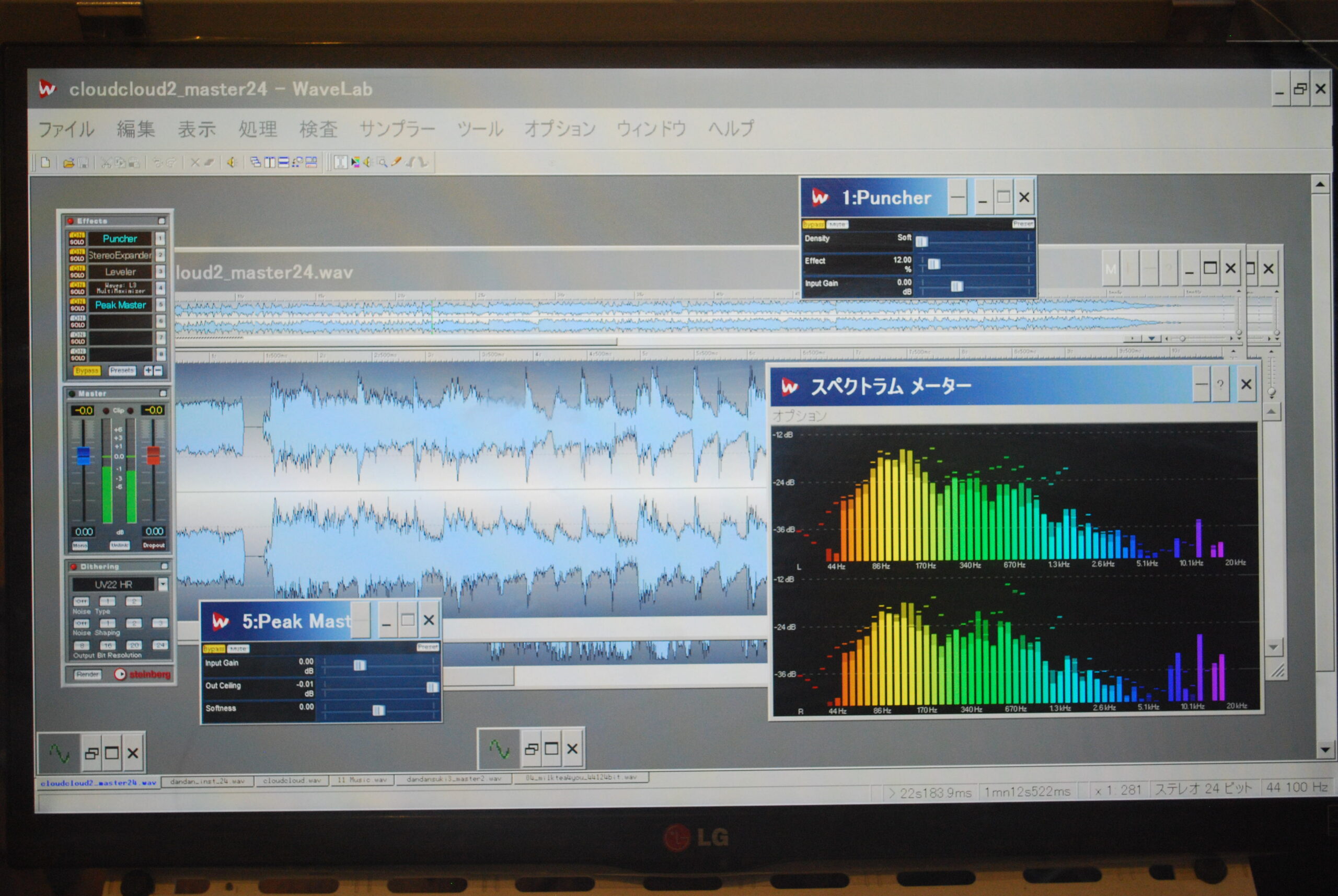
Task: Switch to dandan_inst_24.wav tab
Action: point(207,781)
